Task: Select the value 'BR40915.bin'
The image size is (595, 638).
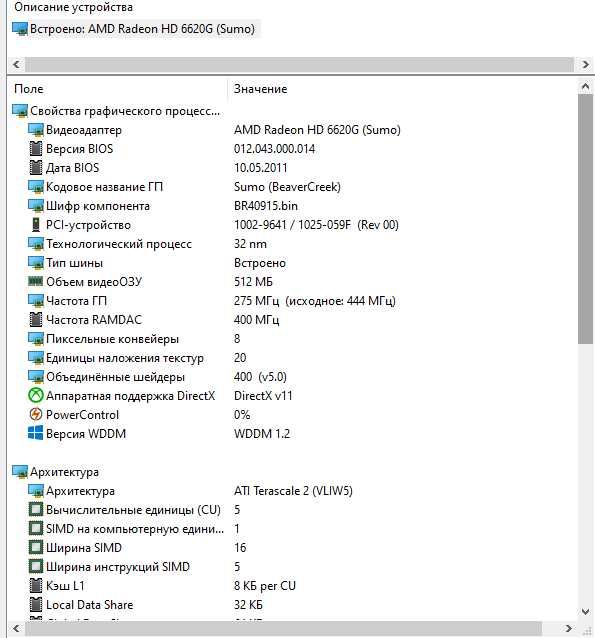Action: 266,206
